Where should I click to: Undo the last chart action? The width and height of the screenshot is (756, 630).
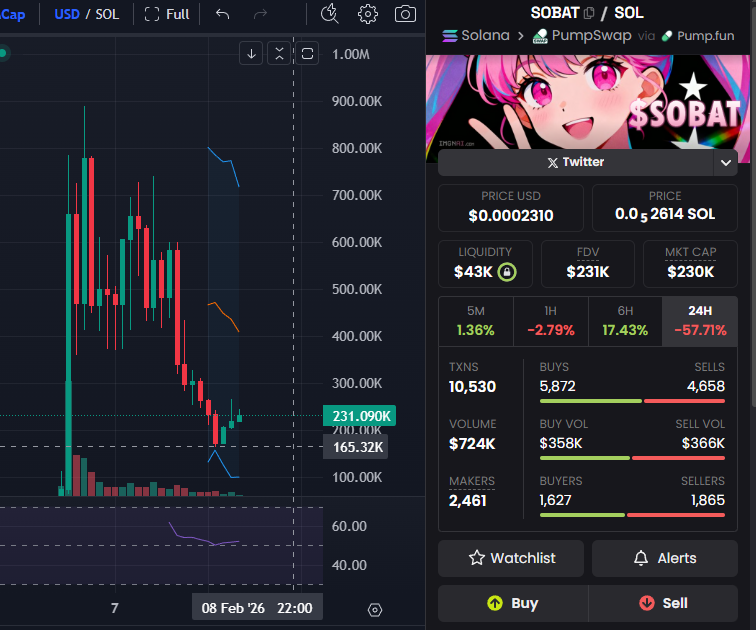click(x=222, y=14)
